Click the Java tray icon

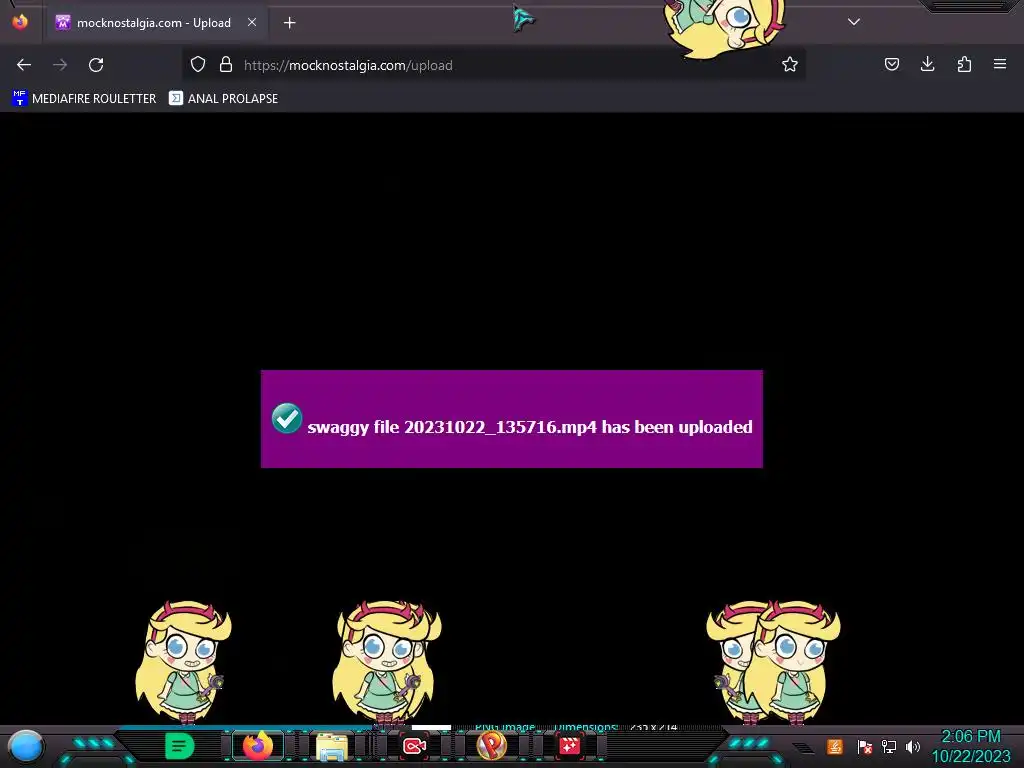pyautogui.click(x=835, y=746)
